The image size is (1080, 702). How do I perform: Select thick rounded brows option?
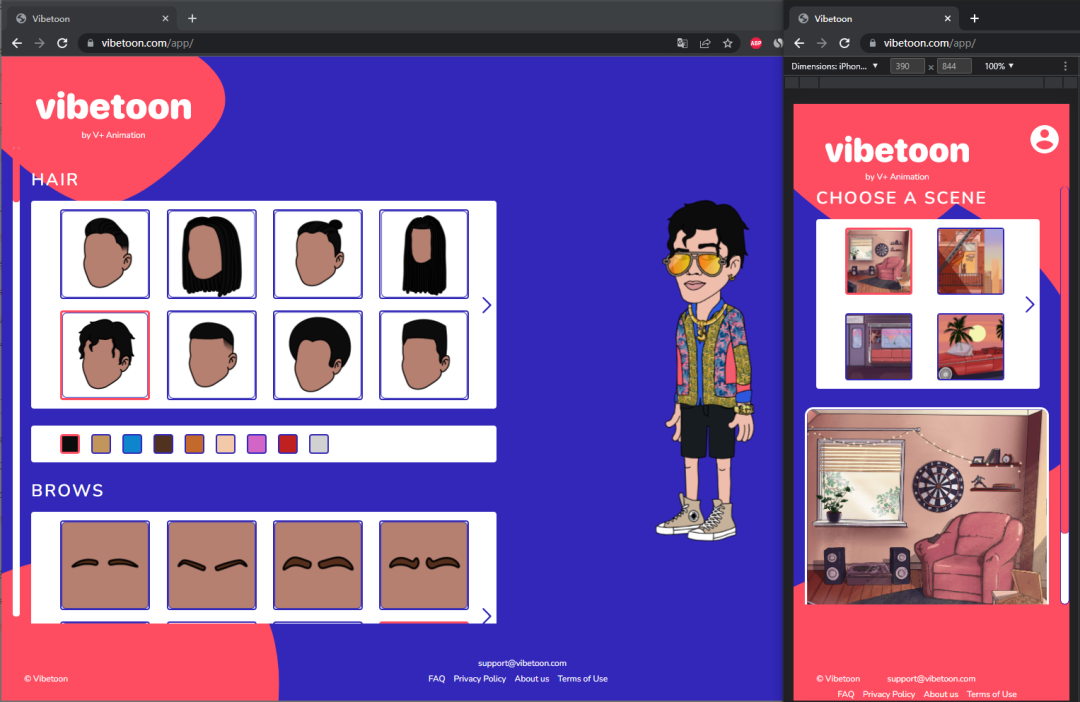coord(318,565)
